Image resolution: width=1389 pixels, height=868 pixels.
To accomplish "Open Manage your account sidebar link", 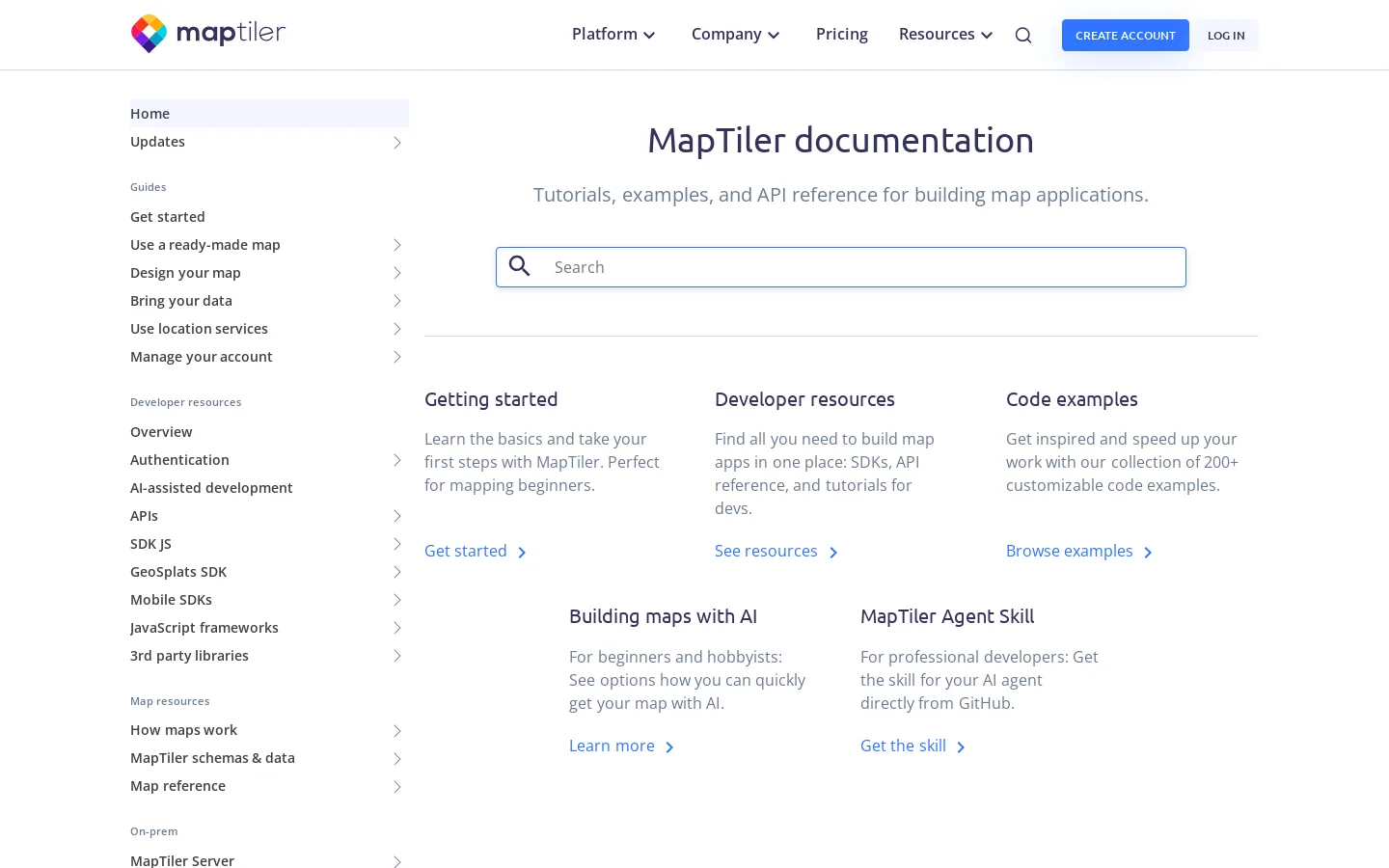I will coord(202,357).
